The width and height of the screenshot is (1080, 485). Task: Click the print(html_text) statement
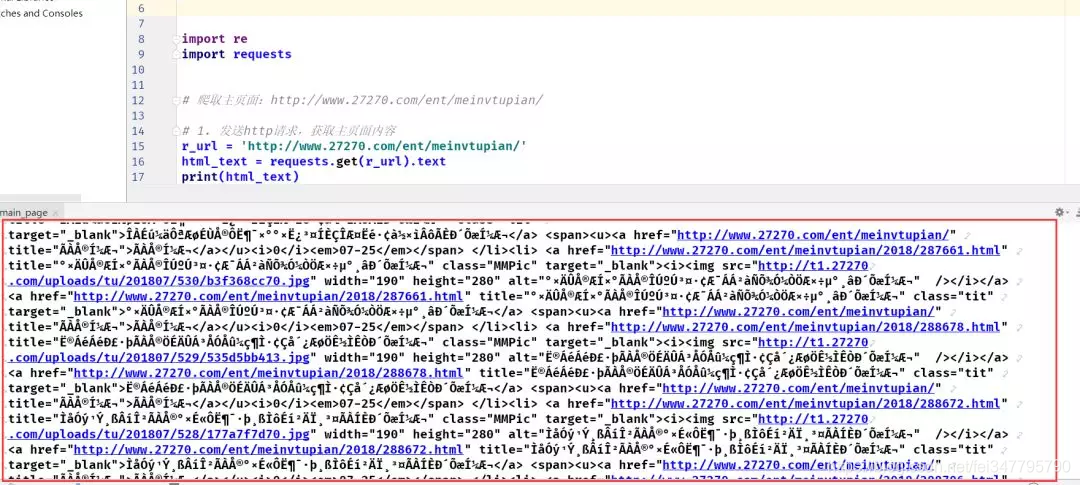click(240, 177)
